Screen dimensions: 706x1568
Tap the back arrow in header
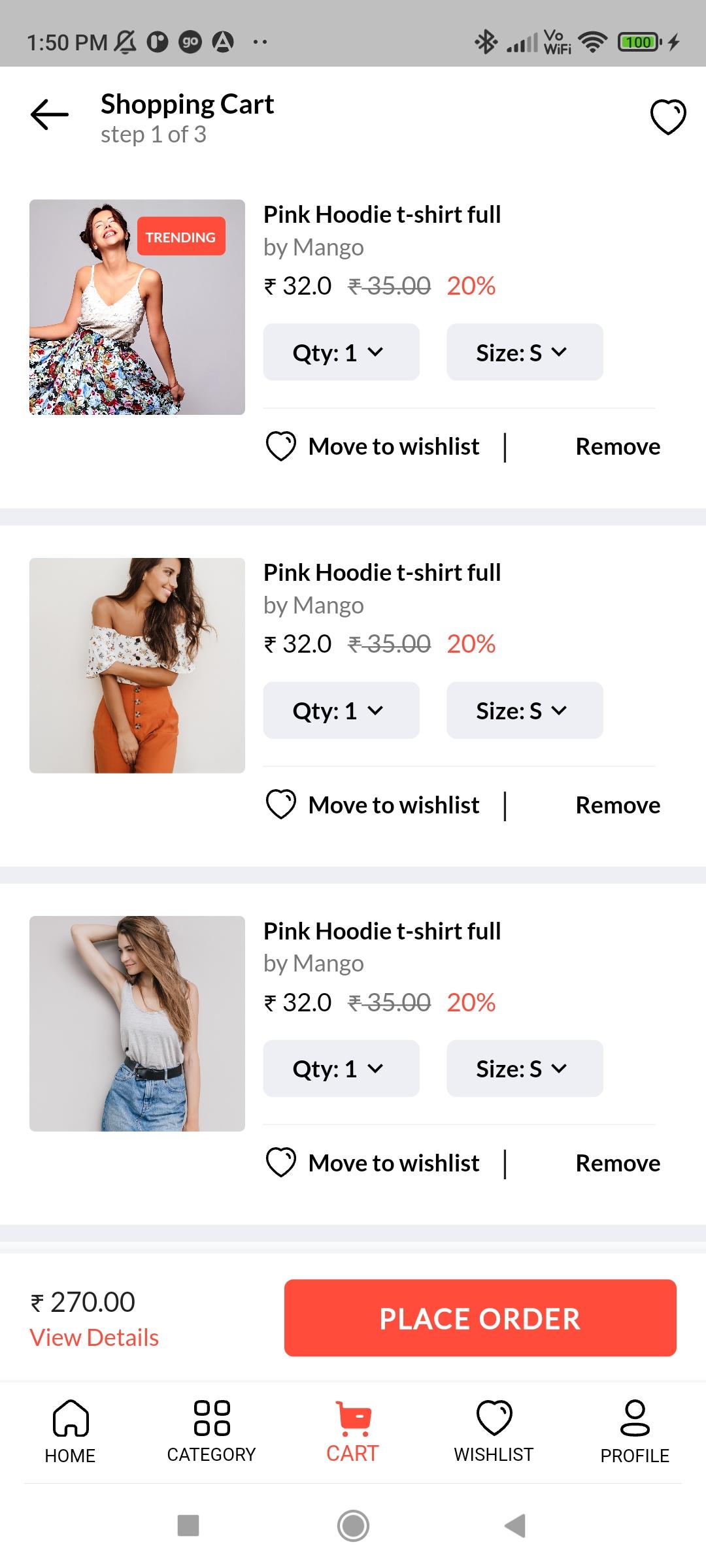50,115
